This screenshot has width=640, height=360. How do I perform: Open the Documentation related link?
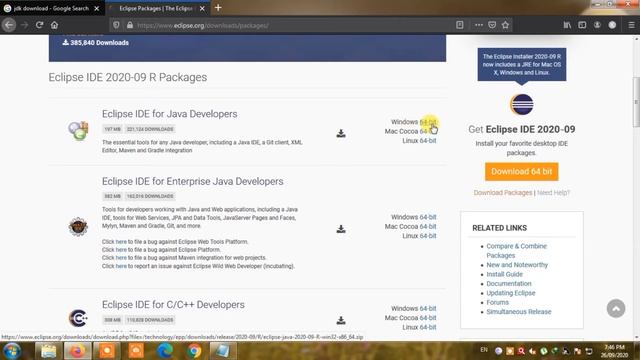pyautogui.click(x=509, y=284)
